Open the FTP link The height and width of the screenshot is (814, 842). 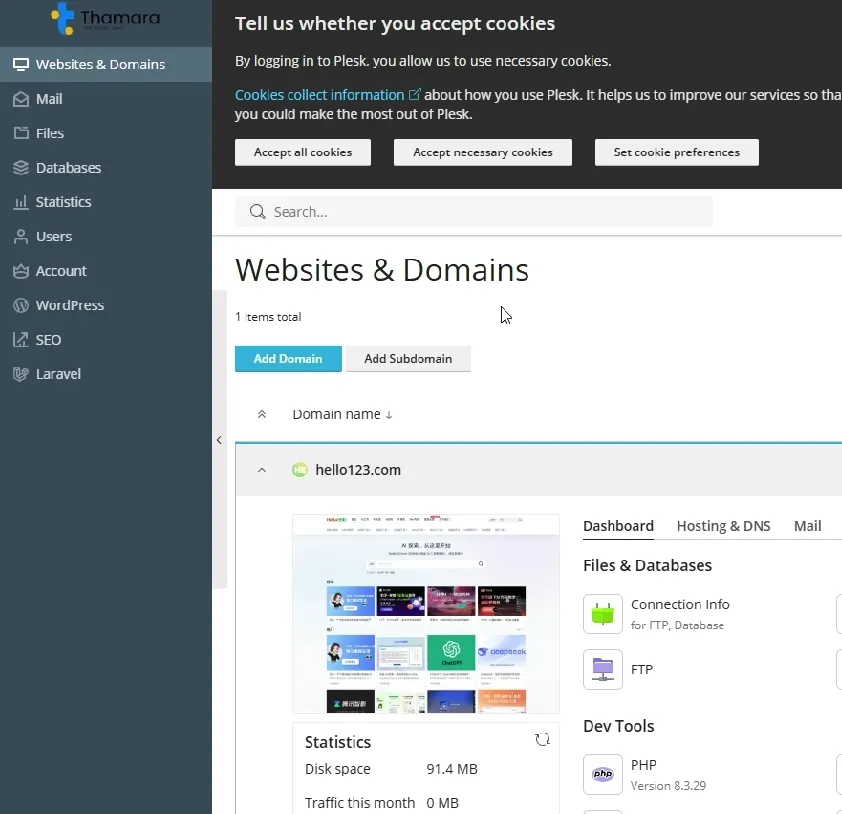642,670
